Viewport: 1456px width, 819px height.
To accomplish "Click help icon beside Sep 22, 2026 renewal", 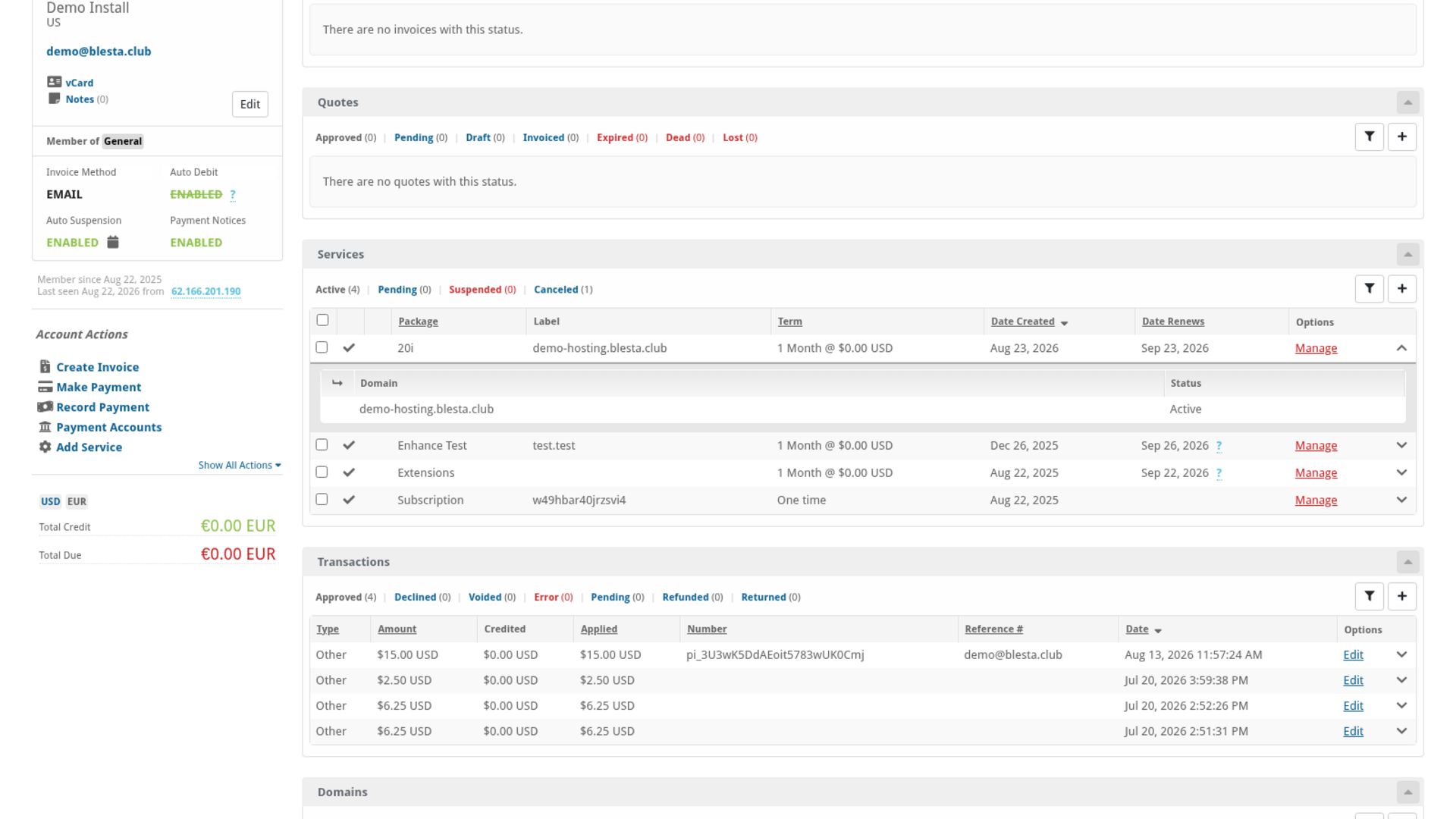I will 1219,473.
